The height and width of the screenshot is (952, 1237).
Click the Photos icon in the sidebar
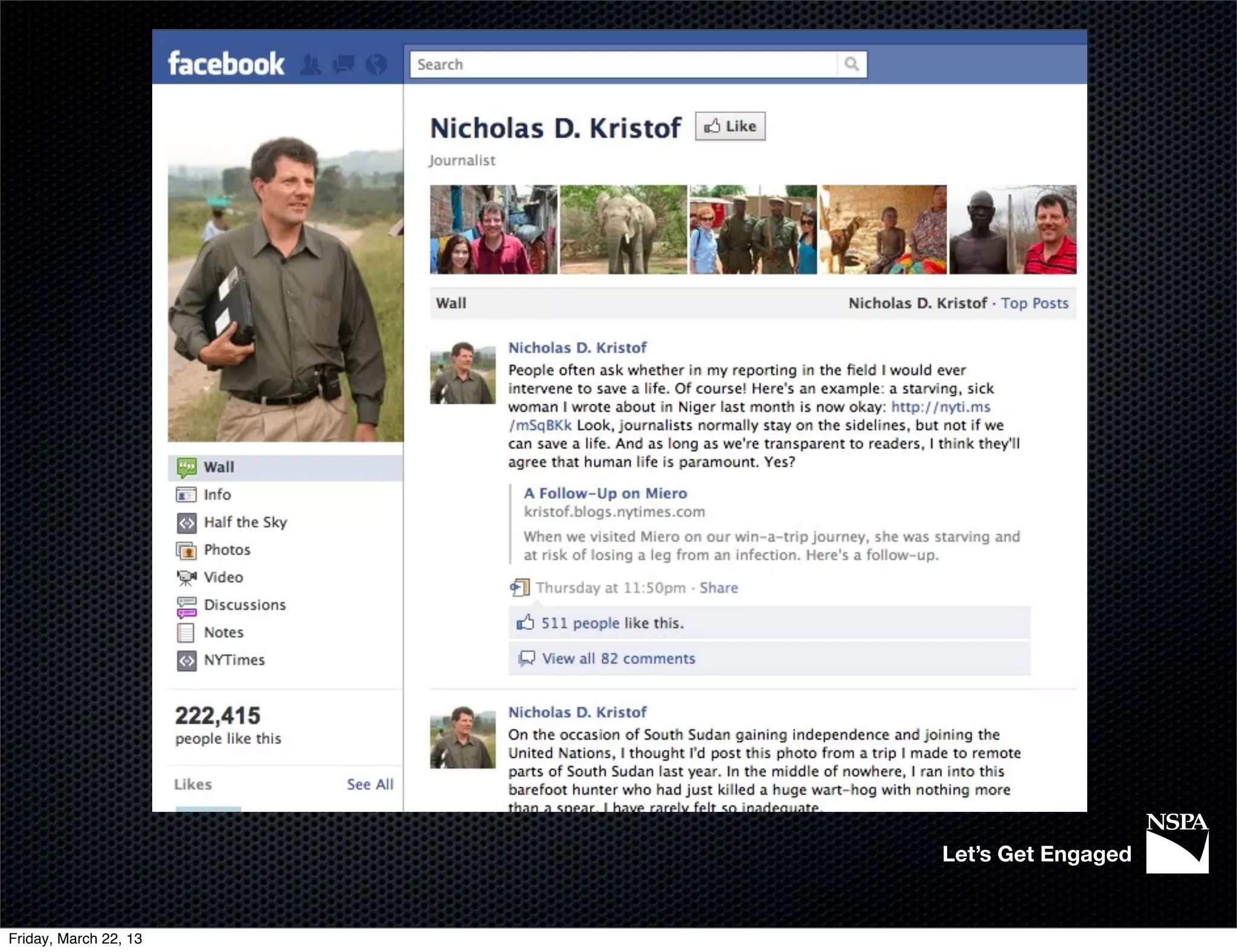186,550
